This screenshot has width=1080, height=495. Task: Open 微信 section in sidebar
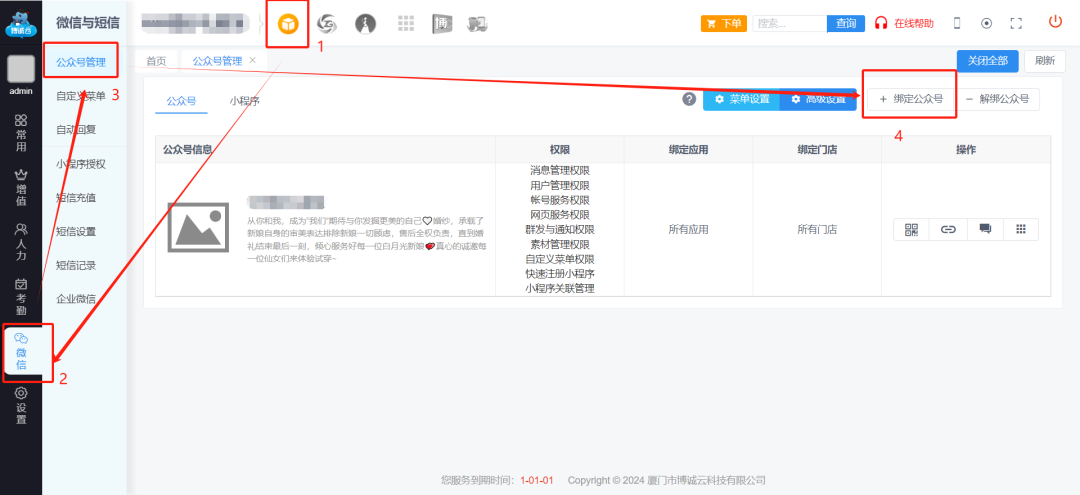(21, 352)
